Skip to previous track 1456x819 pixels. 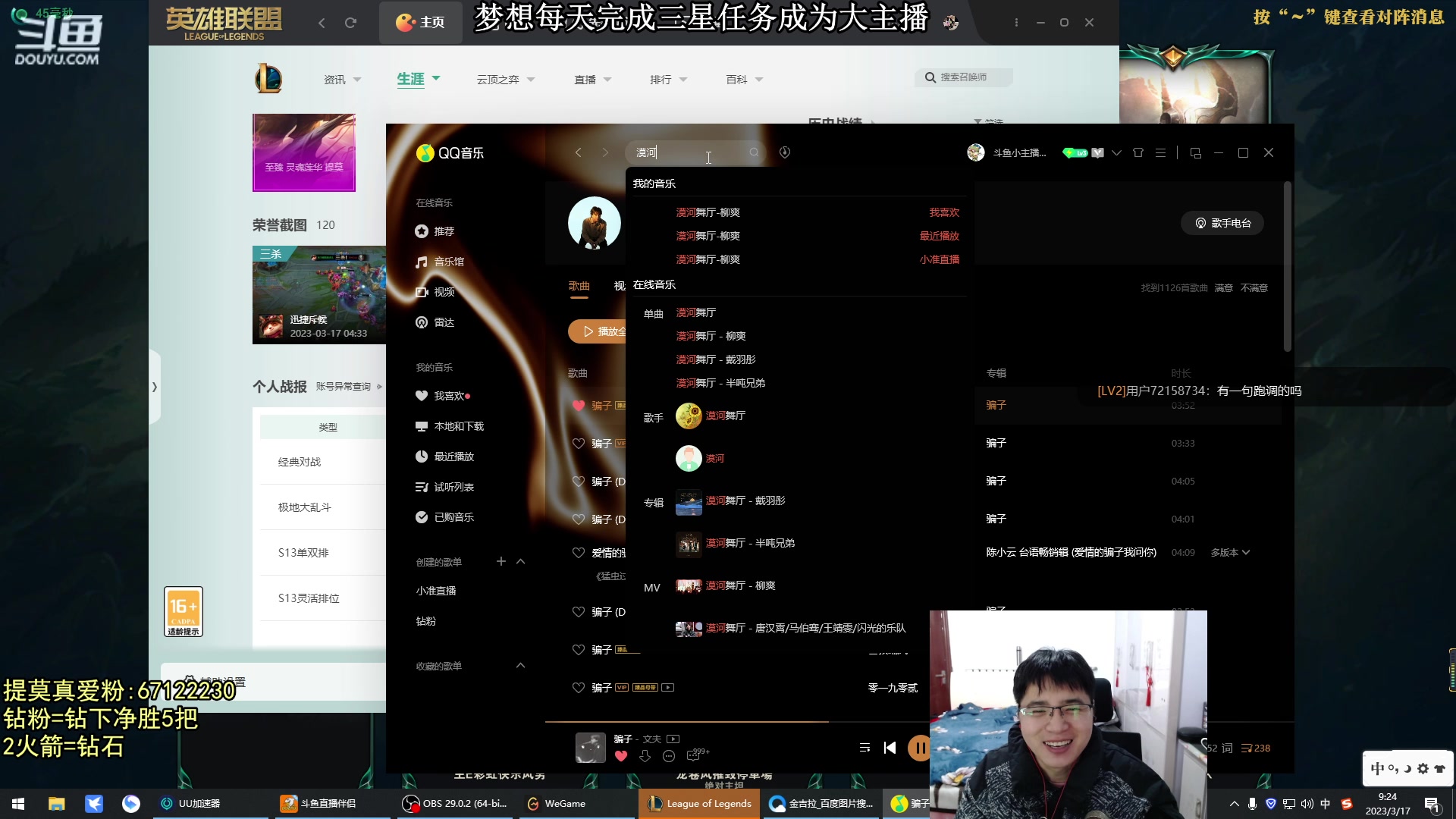pos(890,748)
